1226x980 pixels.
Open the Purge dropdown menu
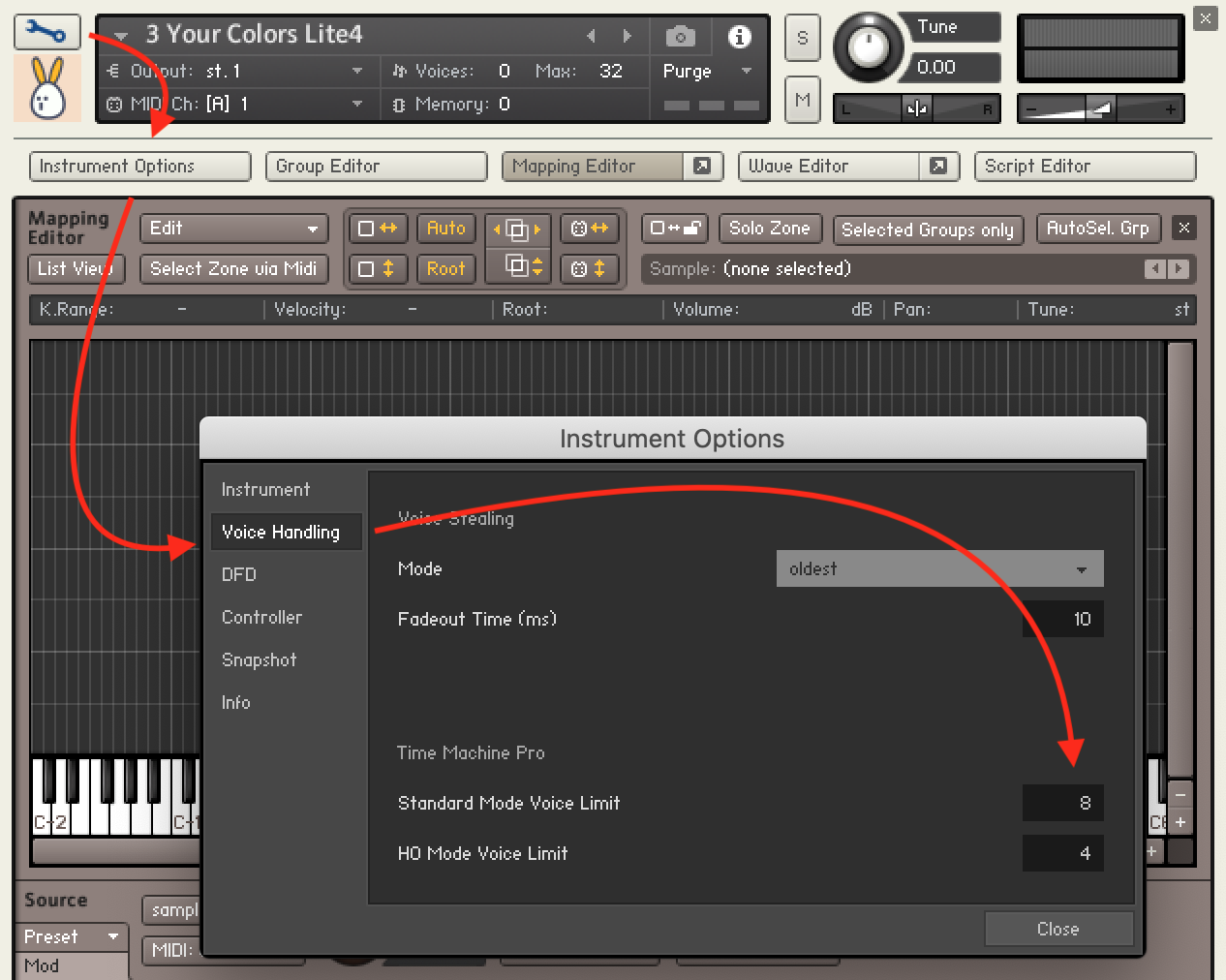point(707,72)
